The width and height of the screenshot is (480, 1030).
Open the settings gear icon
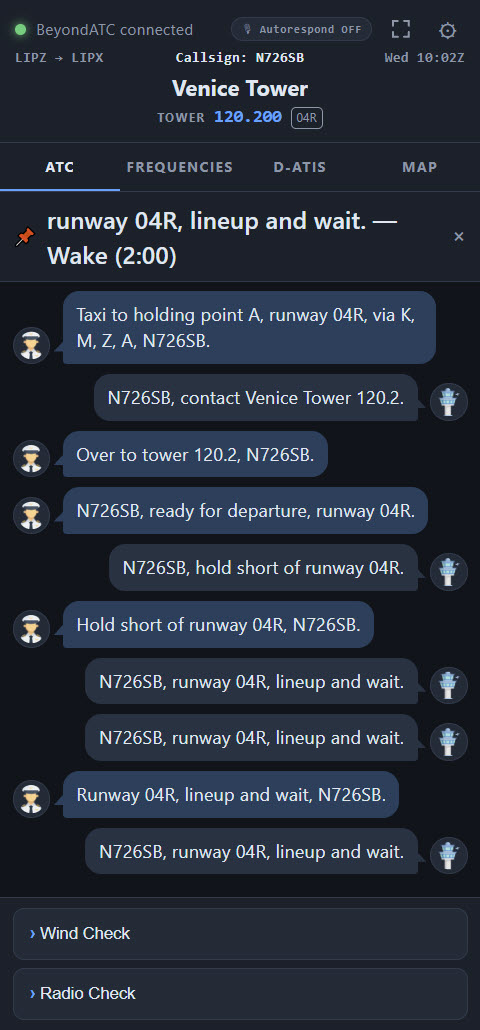pyautogui.click(x=447, y=30)
